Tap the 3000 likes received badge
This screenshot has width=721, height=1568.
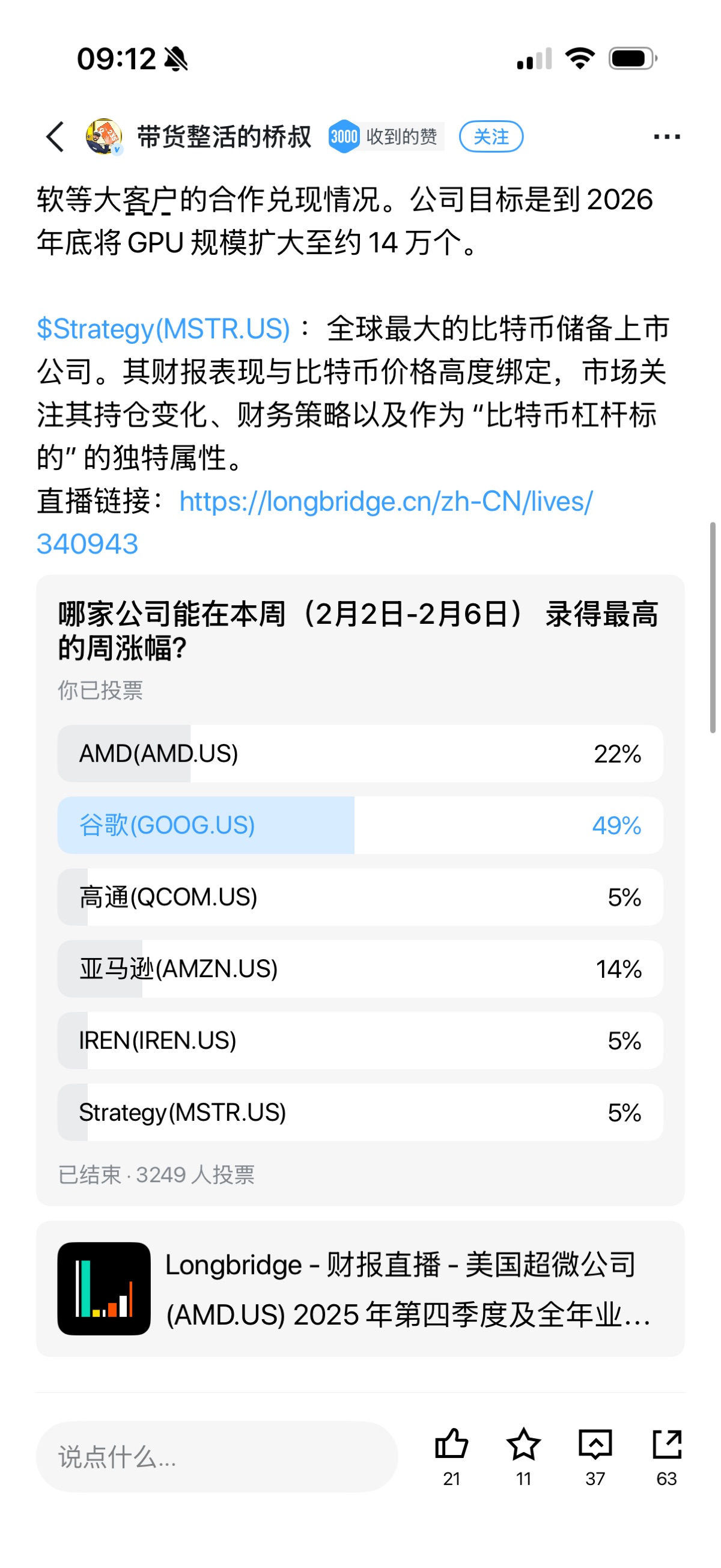385,136
